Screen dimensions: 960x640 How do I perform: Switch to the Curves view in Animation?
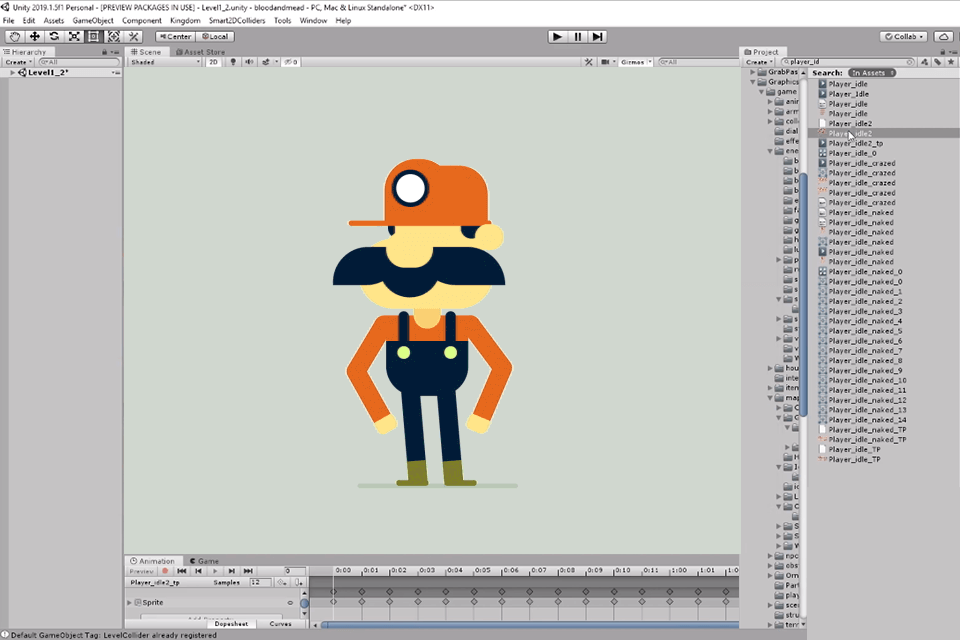pos(281,623)
